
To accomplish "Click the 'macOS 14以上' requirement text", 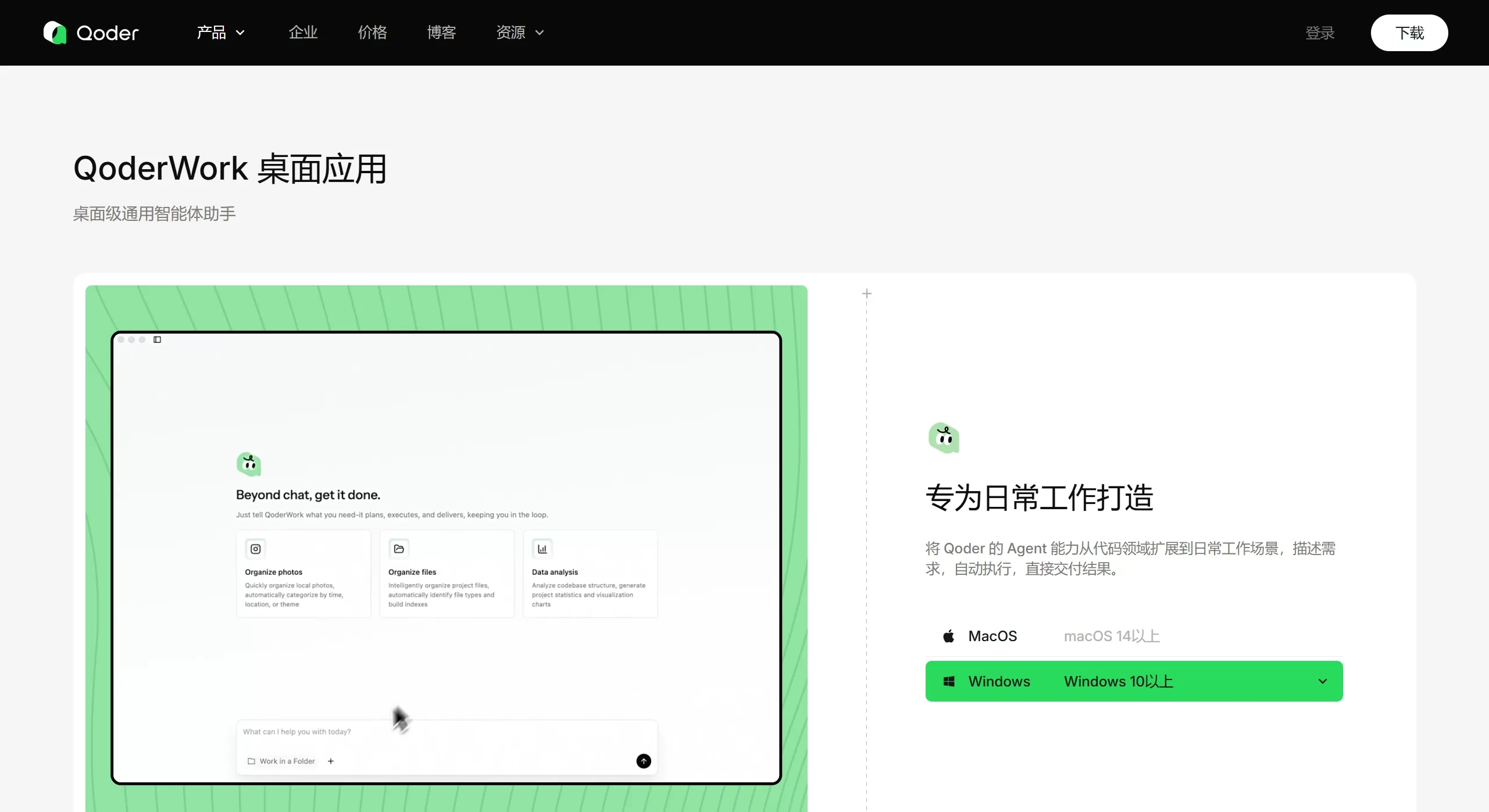I will tap(1112, 636).
